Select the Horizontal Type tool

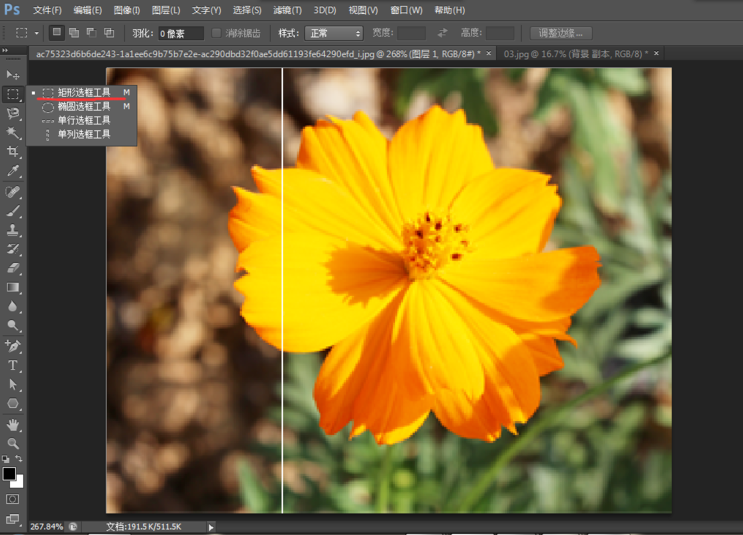pyautogui.click(x=13, y=366)
